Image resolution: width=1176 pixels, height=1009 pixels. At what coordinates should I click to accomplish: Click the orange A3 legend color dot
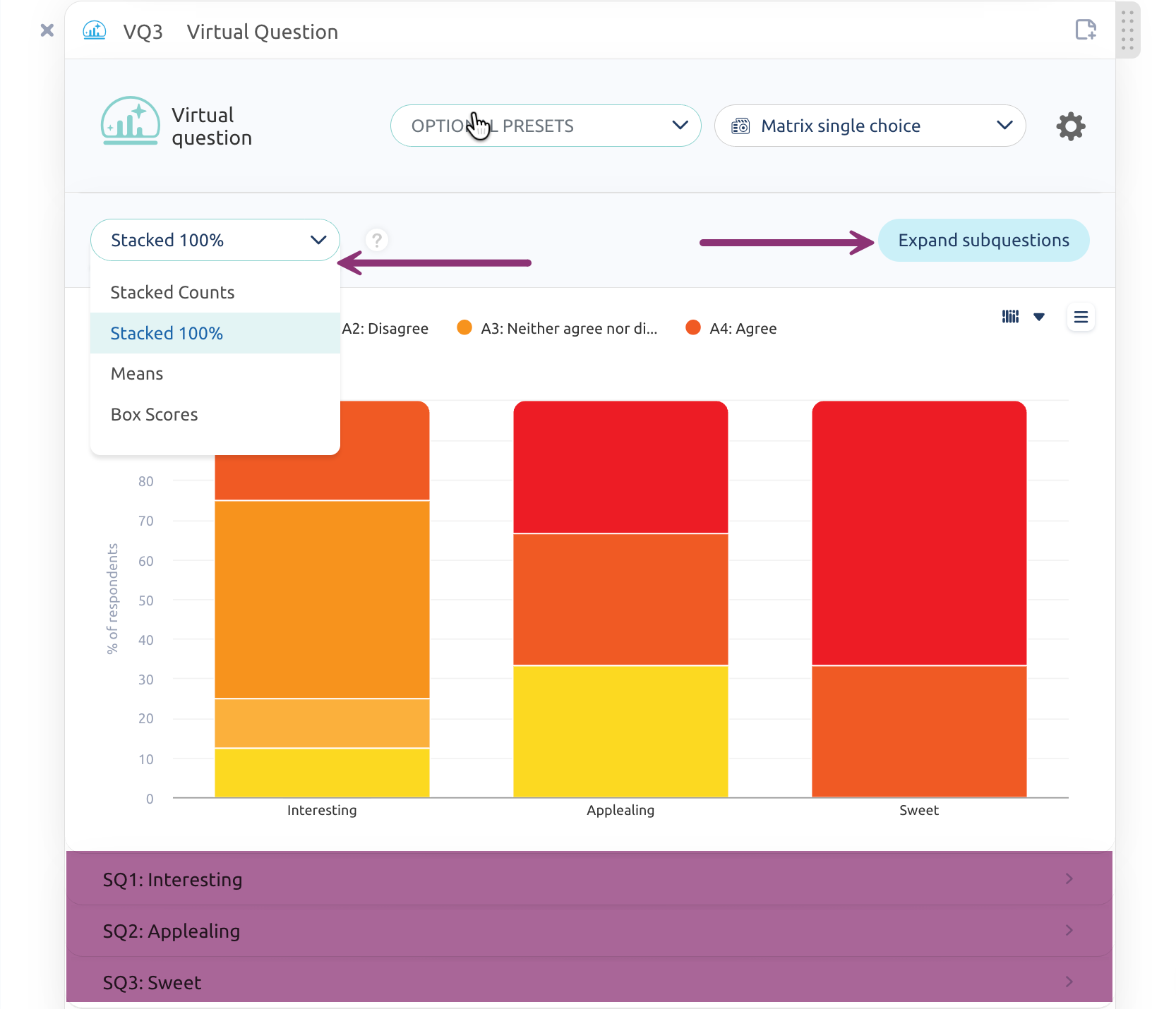[x=464, y=327]
